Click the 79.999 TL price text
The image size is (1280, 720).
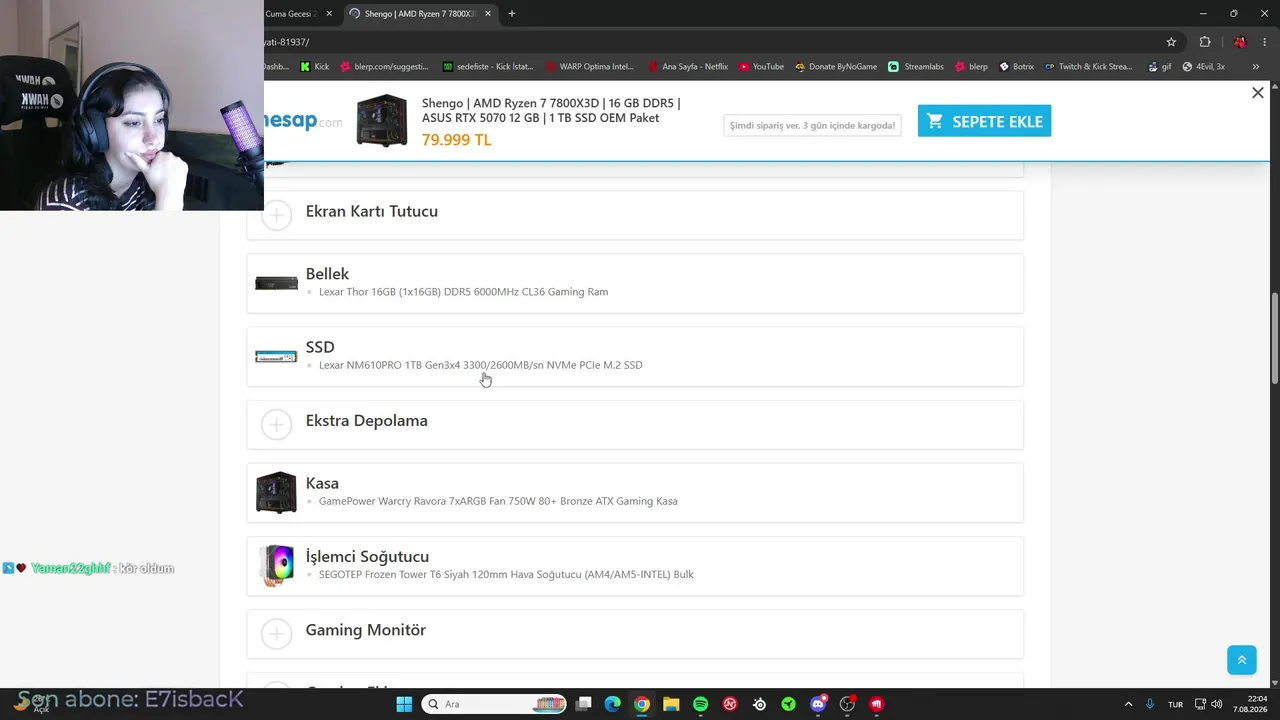[456, 140]
